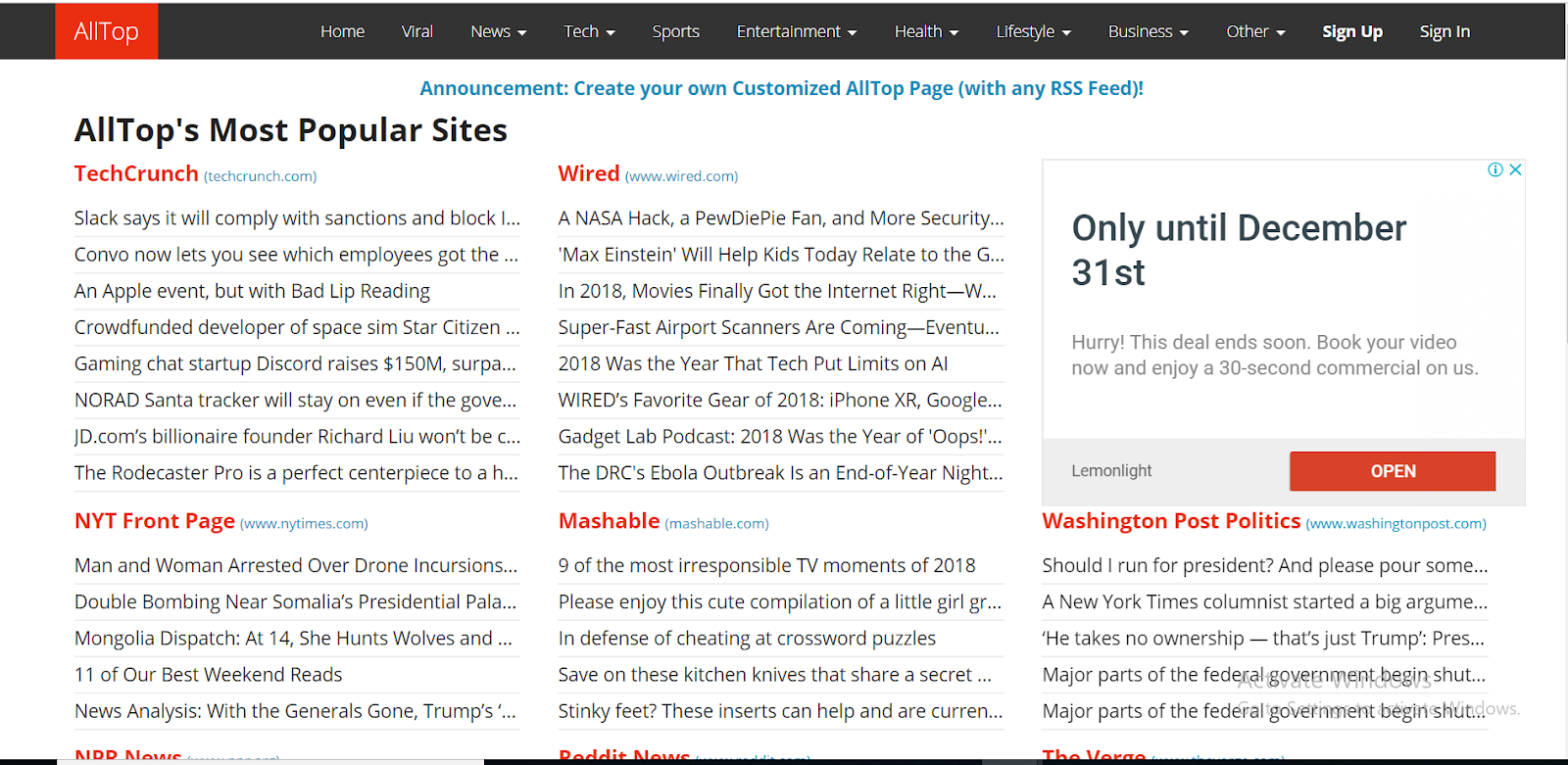Open 'NORAD Santa tracker will stay on' story
Viewport: 1568px width, 765px height.
(296, 400)
